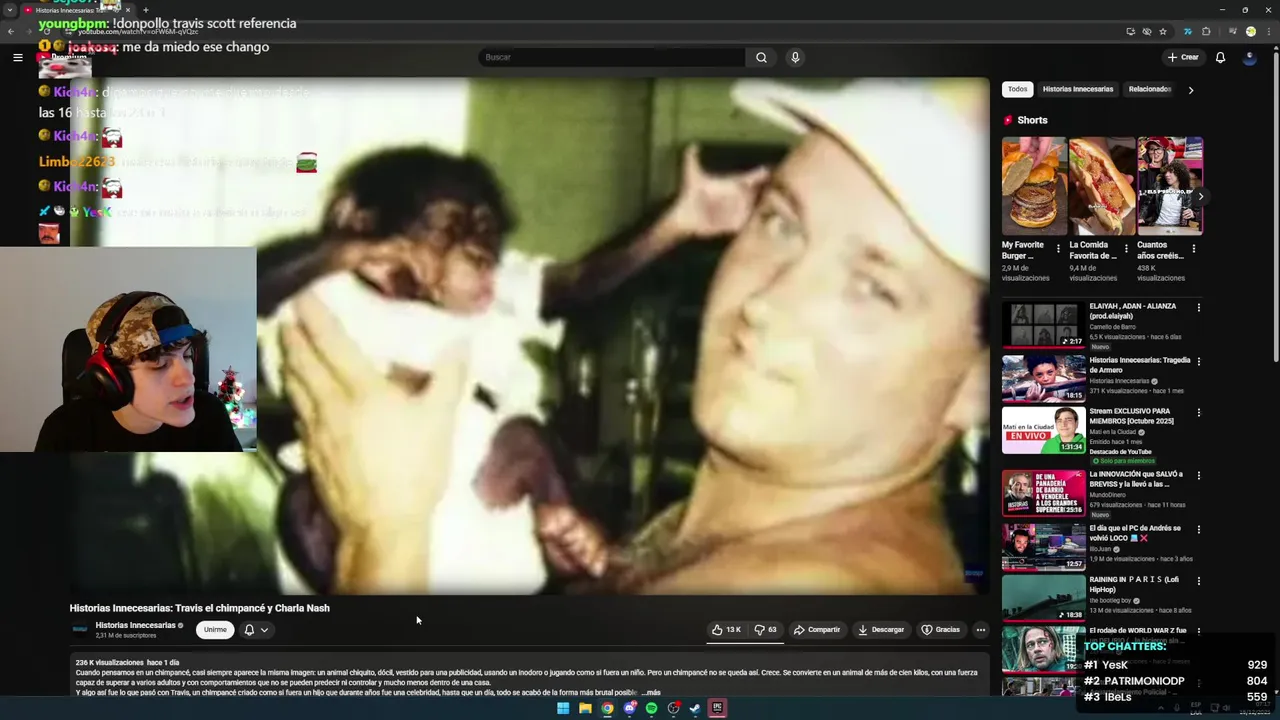The height and width of the screenshot is (720, 1280).
Task: Open the notifications bell in header
Action: [x=1220, y=57]
